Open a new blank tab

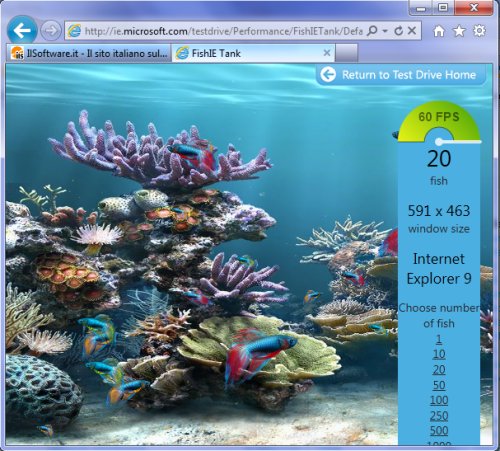tap(346, 53)
